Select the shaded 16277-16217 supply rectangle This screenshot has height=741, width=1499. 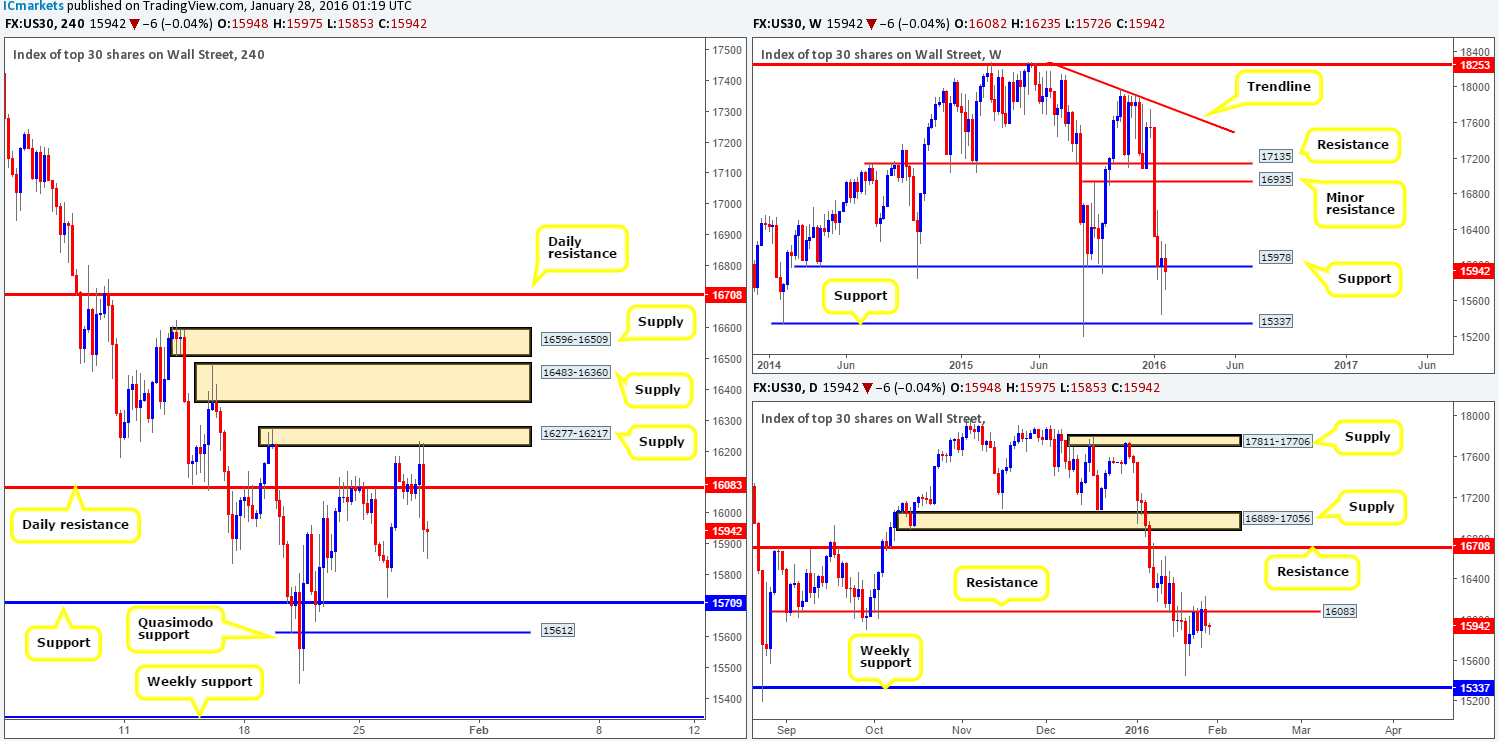pyautogui.click(x=395, y=436)
